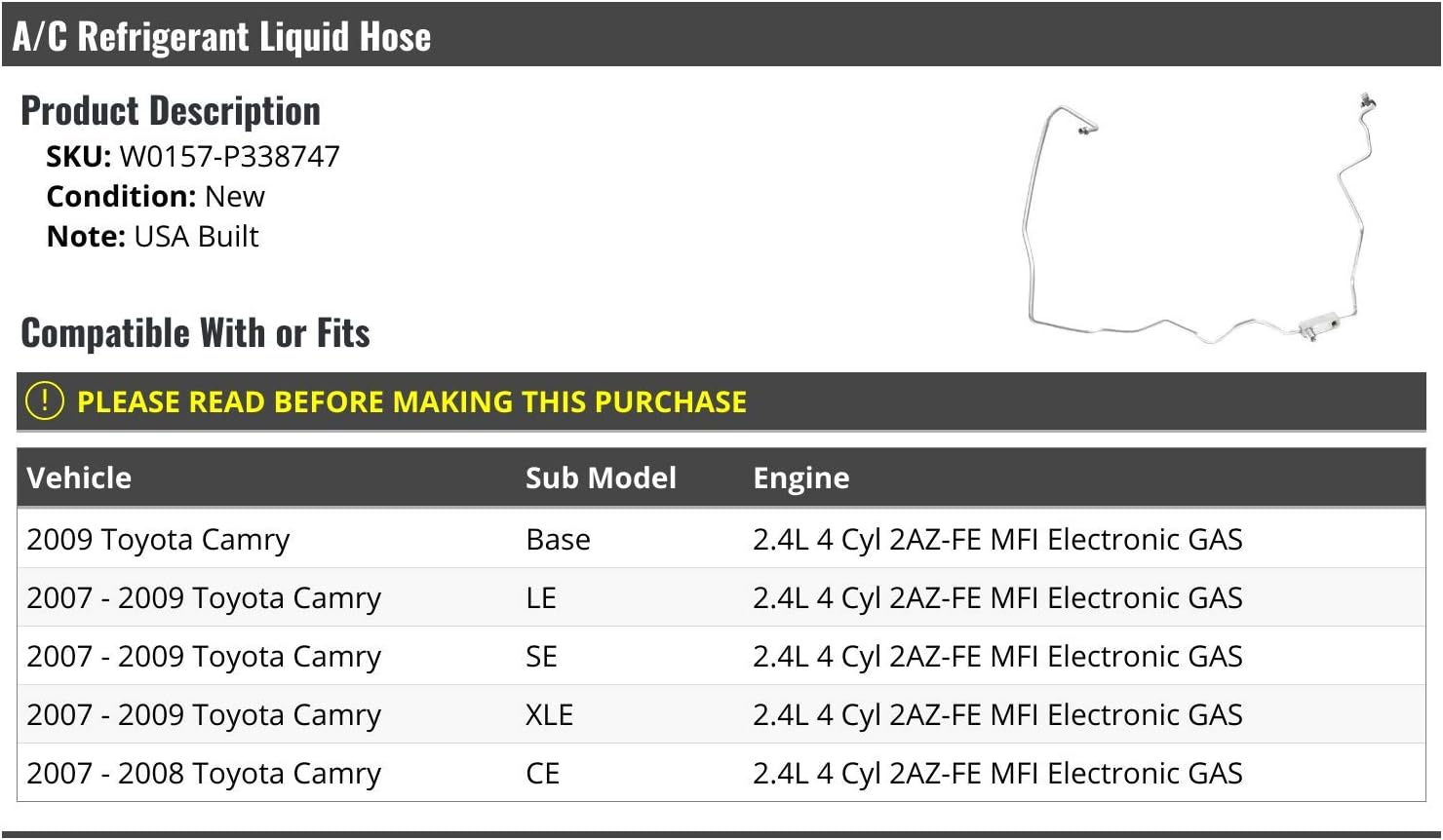Click the Compatible With or Fits heading
Screen dimensions: 1443x840
[195, 333]
